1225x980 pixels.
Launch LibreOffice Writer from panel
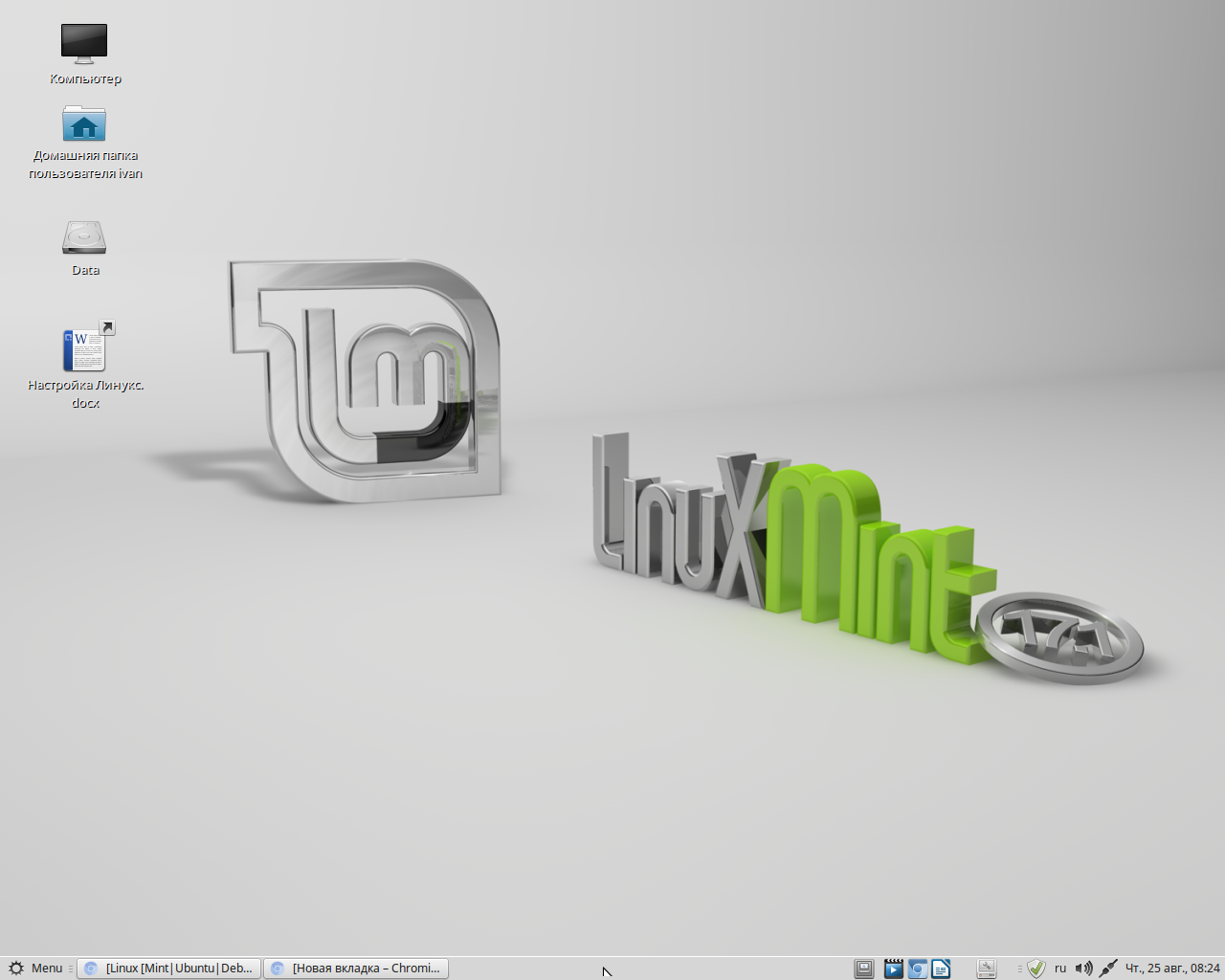click(941, 969)
